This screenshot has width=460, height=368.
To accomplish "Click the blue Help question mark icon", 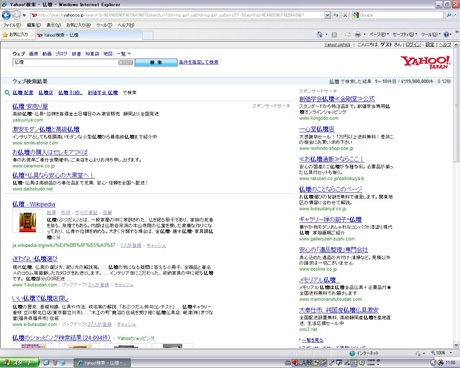I will 447,34.
